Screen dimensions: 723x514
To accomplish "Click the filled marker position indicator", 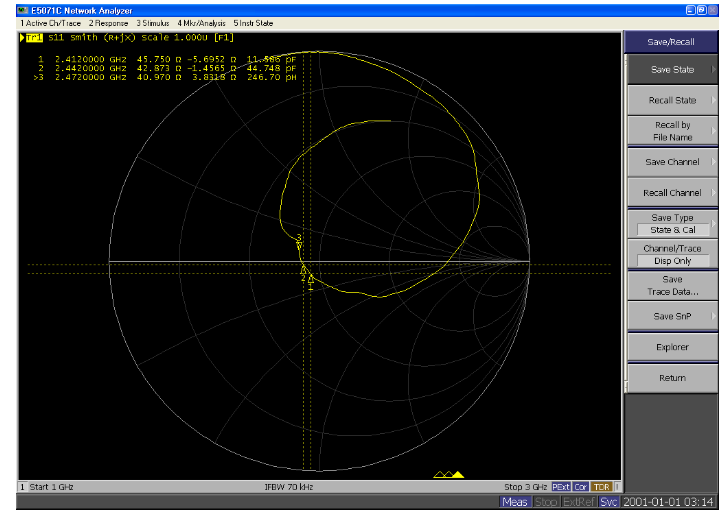I will (x=458, y=474).
